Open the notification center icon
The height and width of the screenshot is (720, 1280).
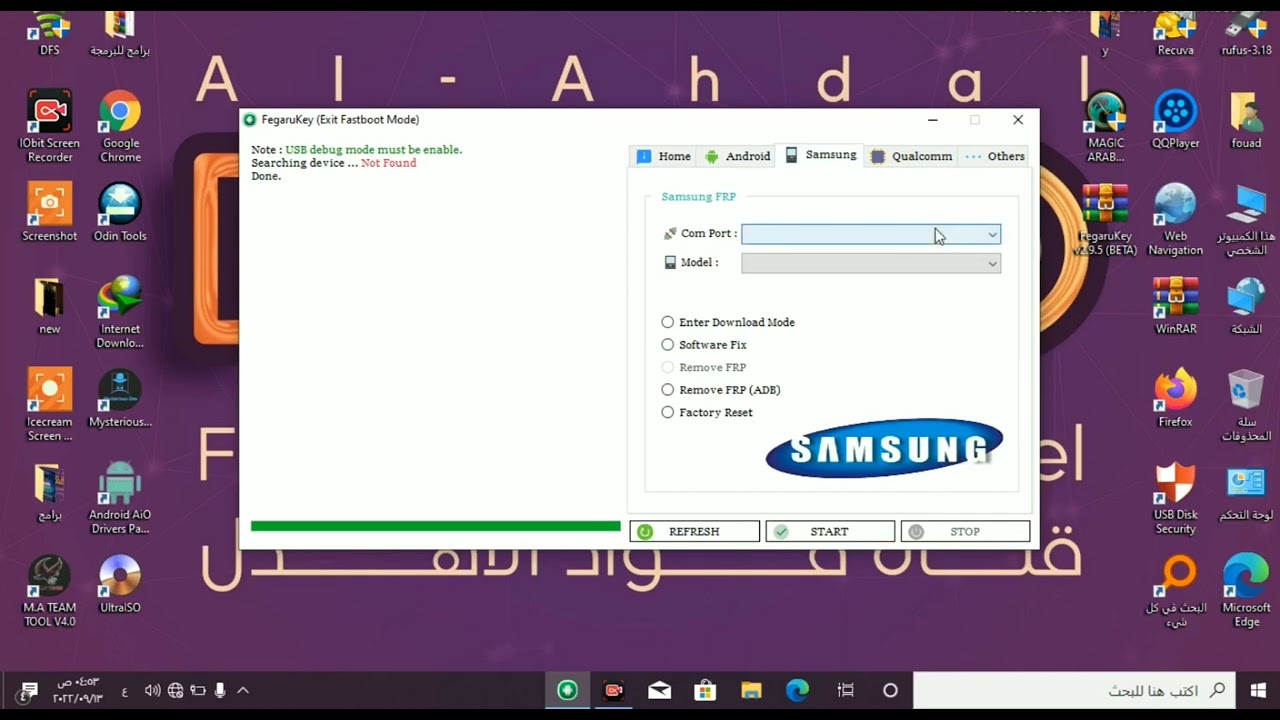(29, 690)
